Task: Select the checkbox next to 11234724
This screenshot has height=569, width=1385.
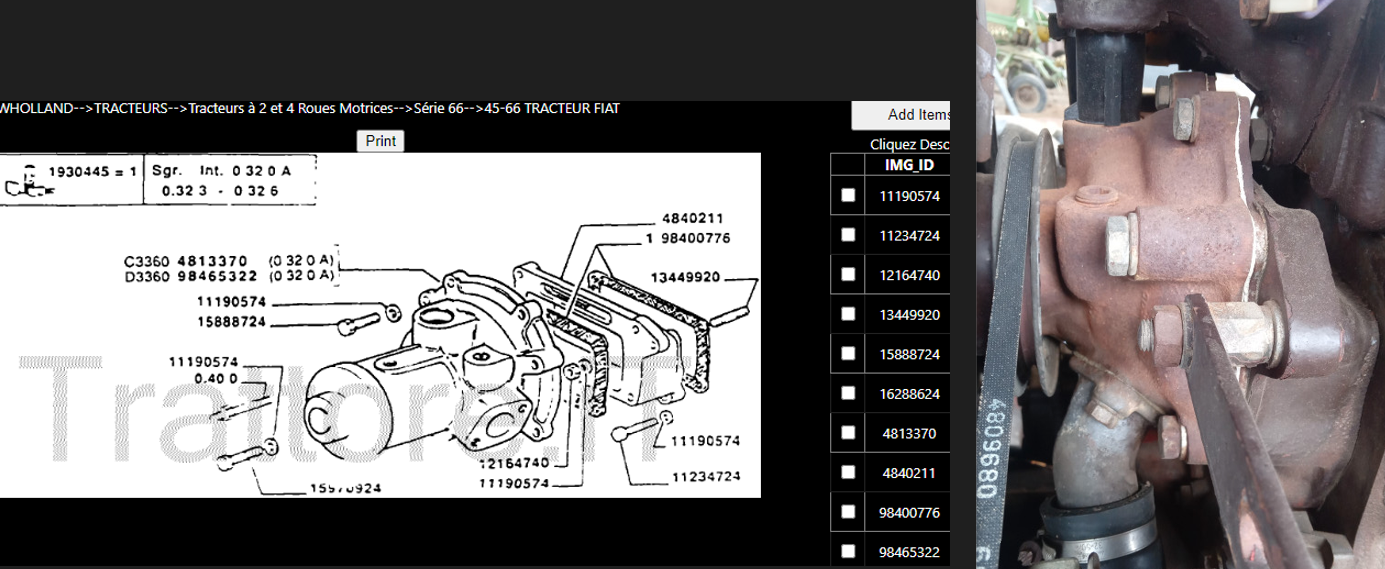Action: 848,235
